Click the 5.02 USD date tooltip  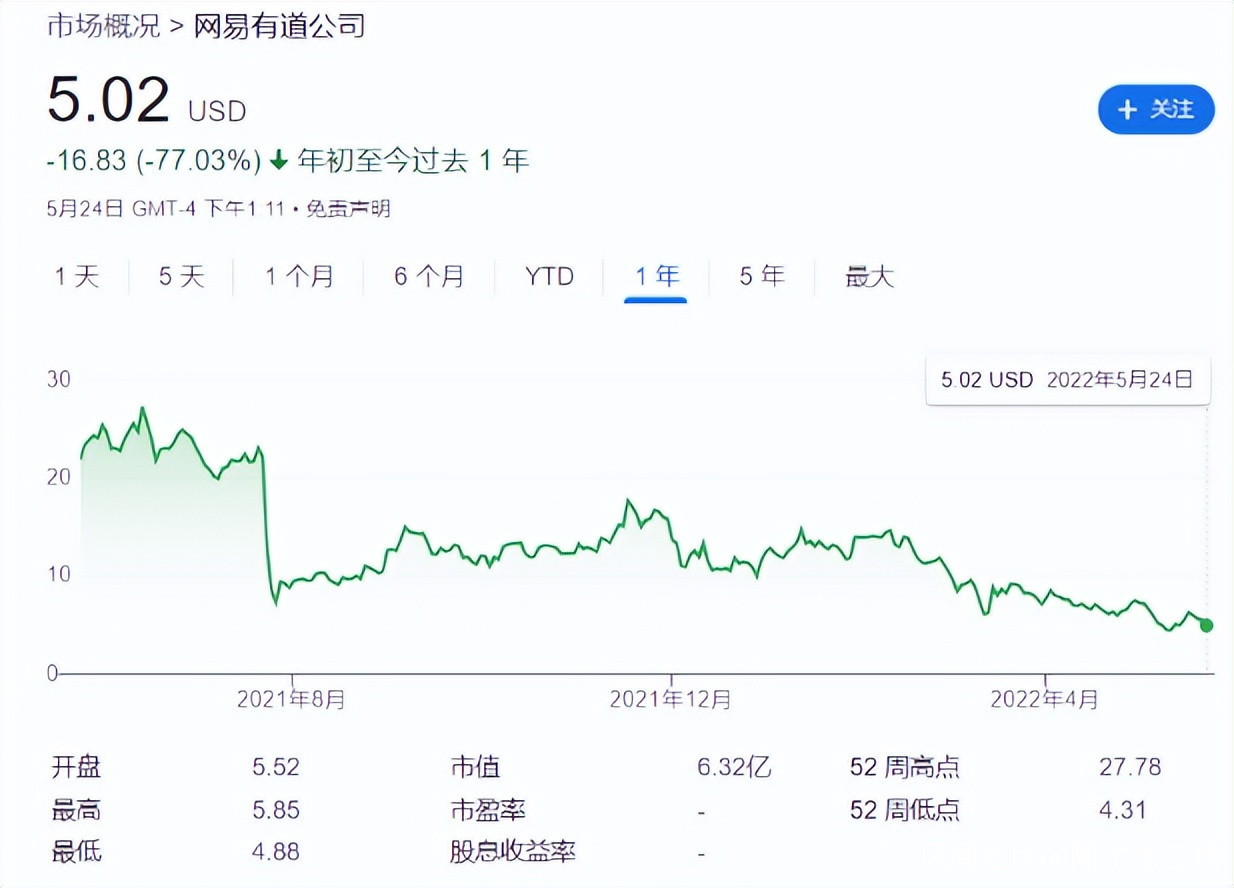(1067, 380)
